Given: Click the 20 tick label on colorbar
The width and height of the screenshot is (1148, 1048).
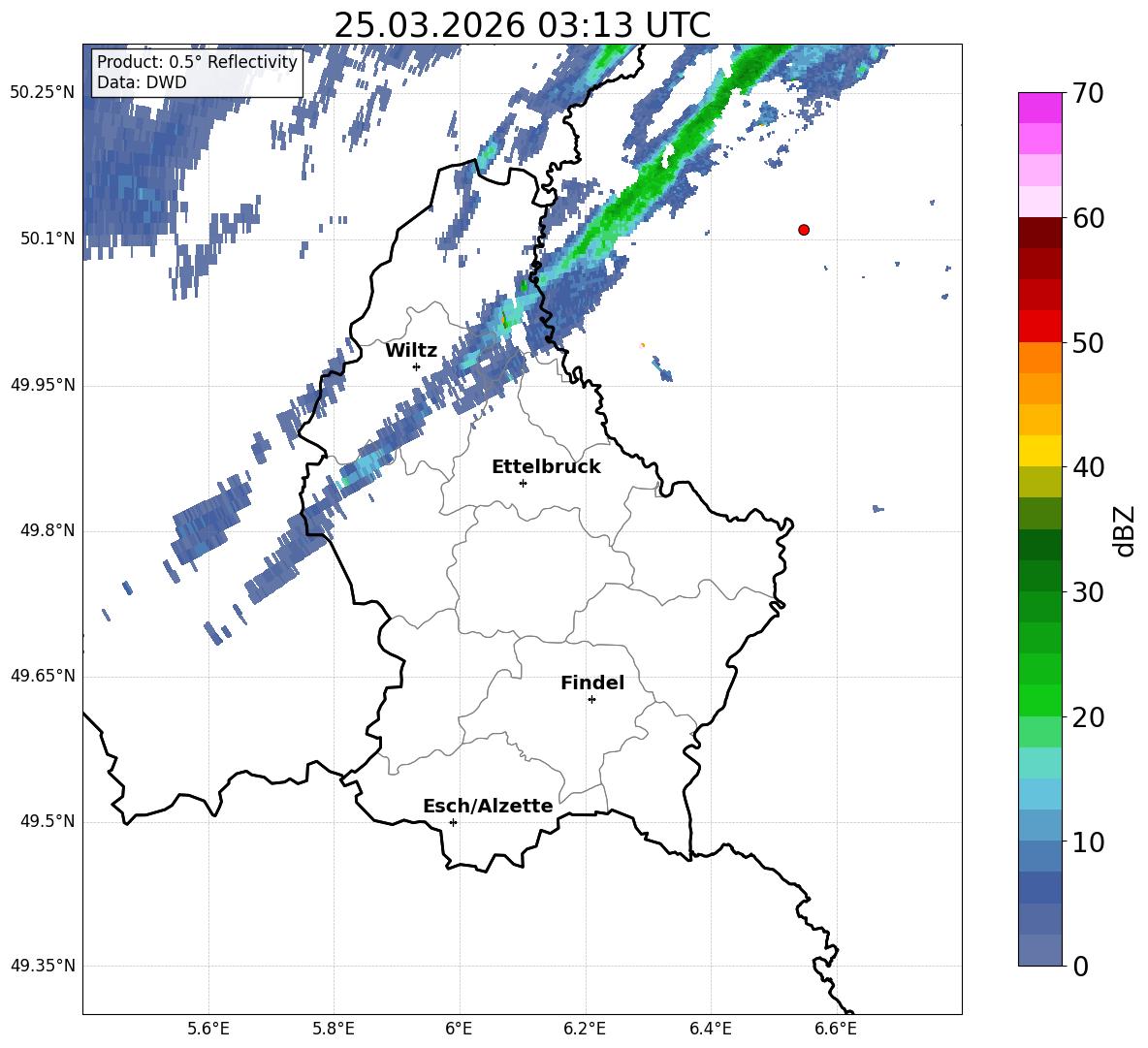Looking at the screenshot, I should (x=1087, y=717).
